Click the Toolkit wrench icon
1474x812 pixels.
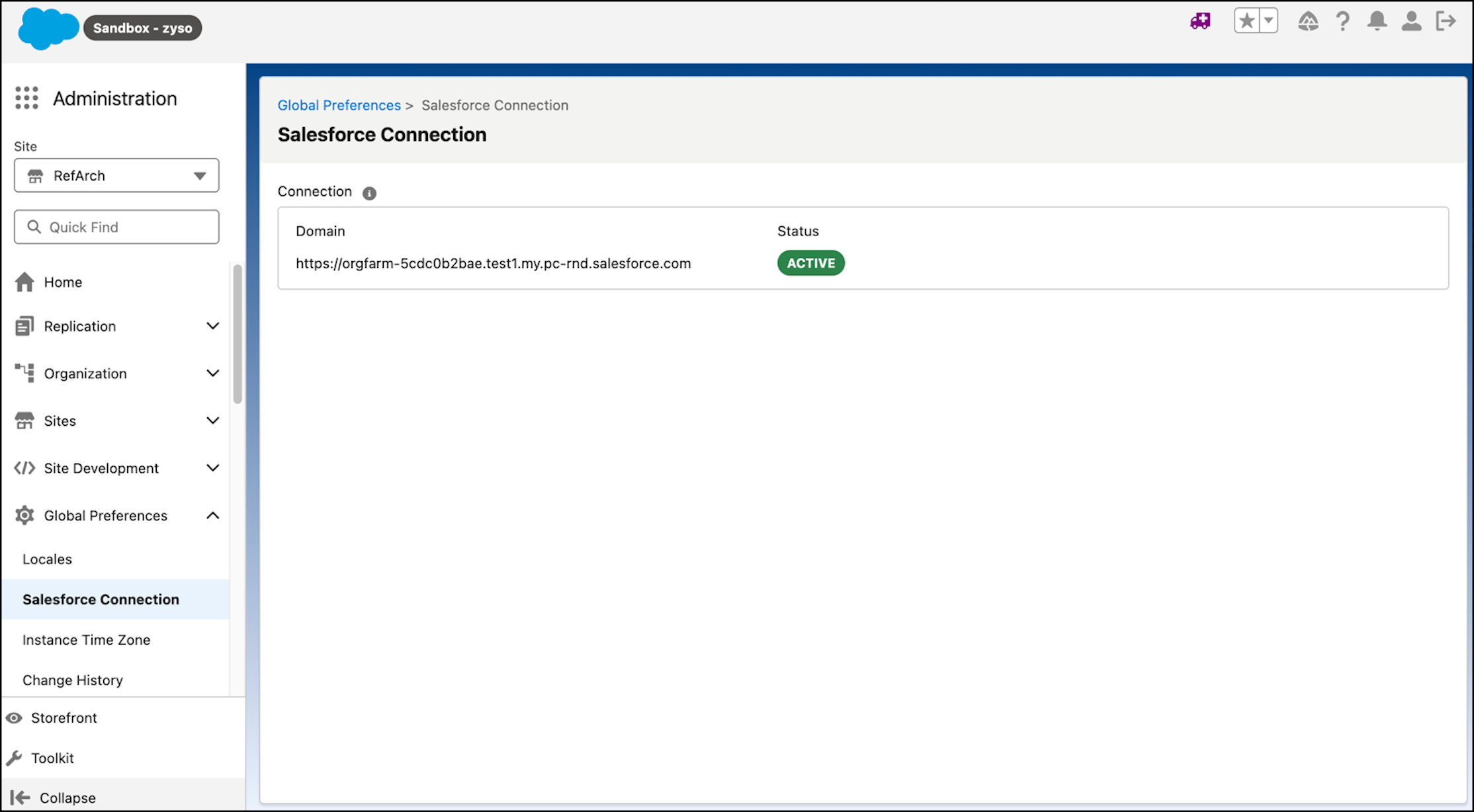14,758
